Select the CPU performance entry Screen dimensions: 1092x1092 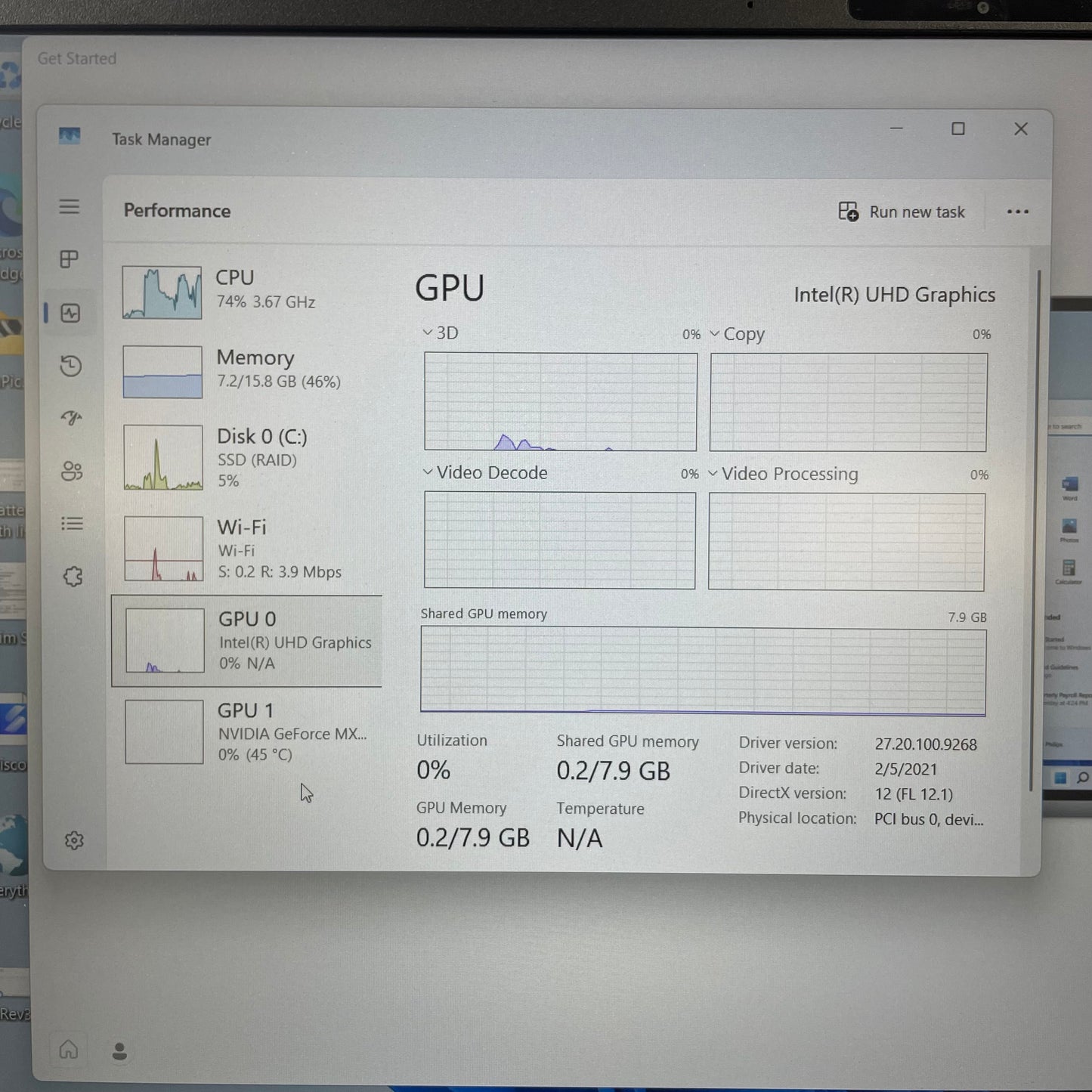247,292
